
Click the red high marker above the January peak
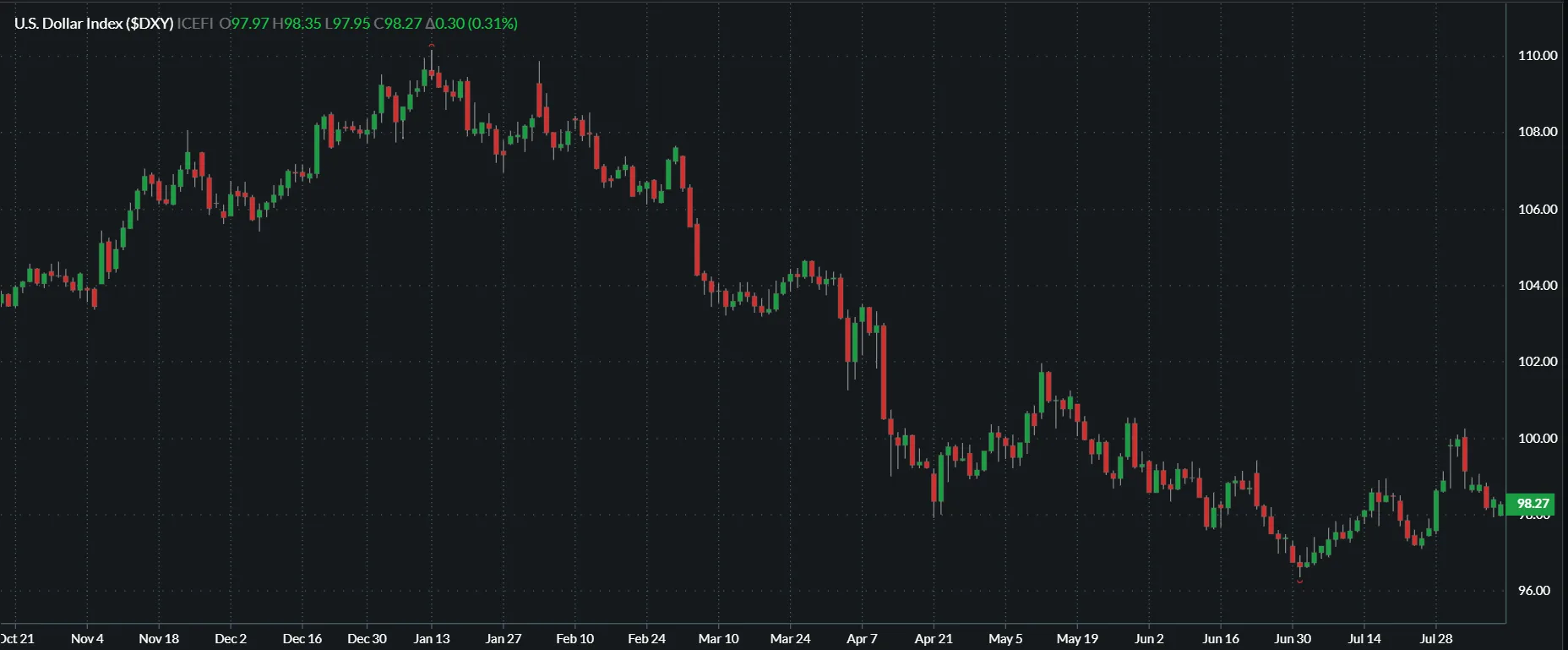[x=432, y=46]
